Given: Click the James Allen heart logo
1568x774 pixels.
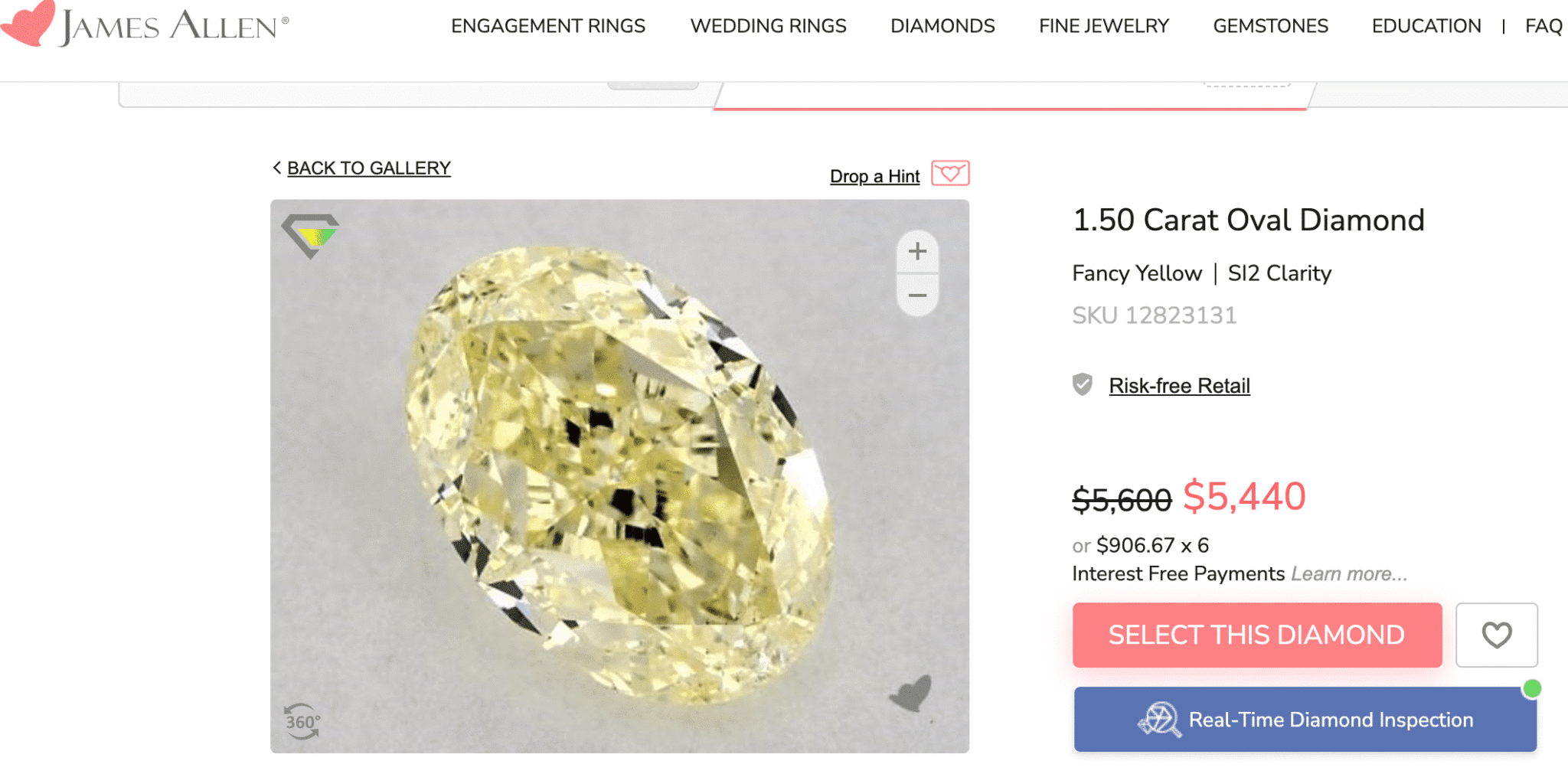Looking at the screenshot, I should (29, 23).
